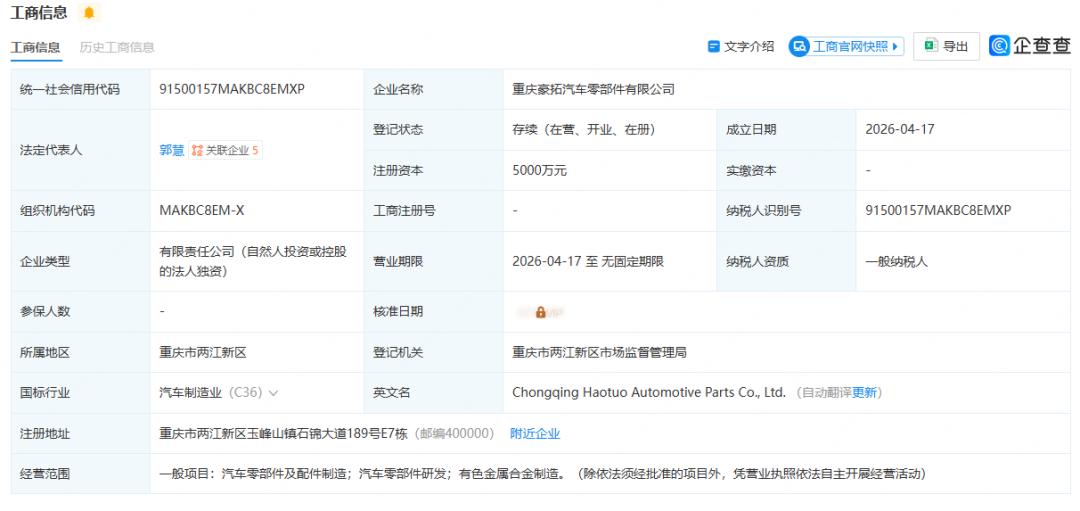Click the 英文名 label
Image resolution: width=1080 pixels, height=511 pixels.
[x=392, y=393]
